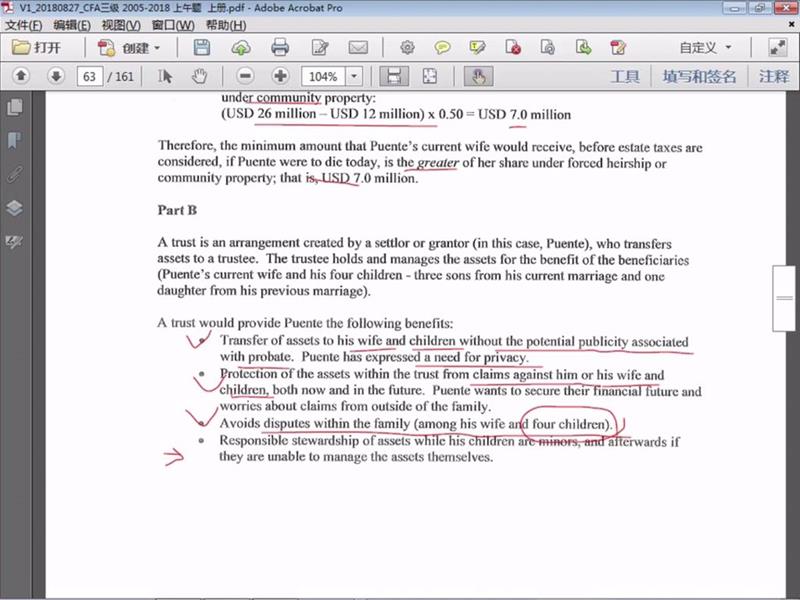The height and width of the screenshot is (600, 800).
Task: Add a sticky note comment
Action: tap(441, 47)
